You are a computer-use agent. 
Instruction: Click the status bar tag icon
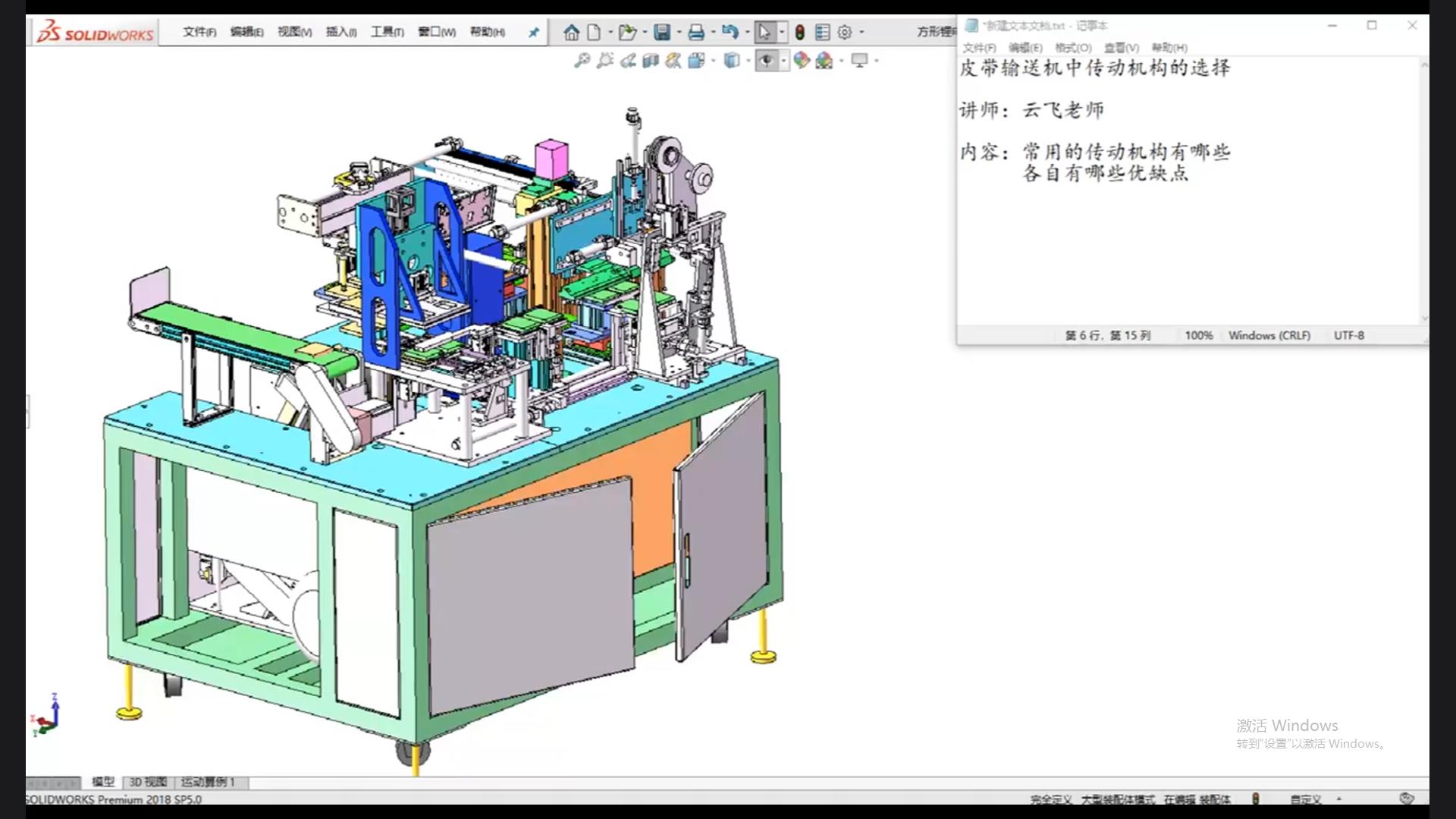coord(1407,799)
